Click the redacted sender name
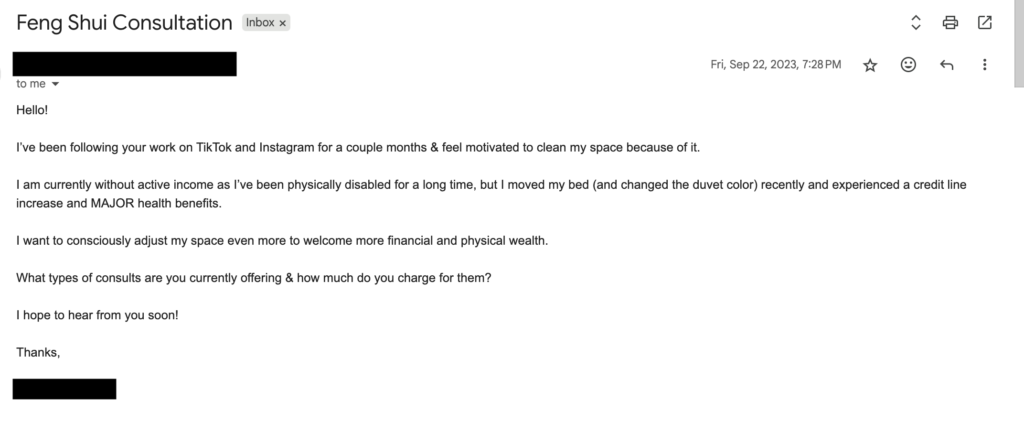This screenshot has height=423, width=1024. coord(124,64)
